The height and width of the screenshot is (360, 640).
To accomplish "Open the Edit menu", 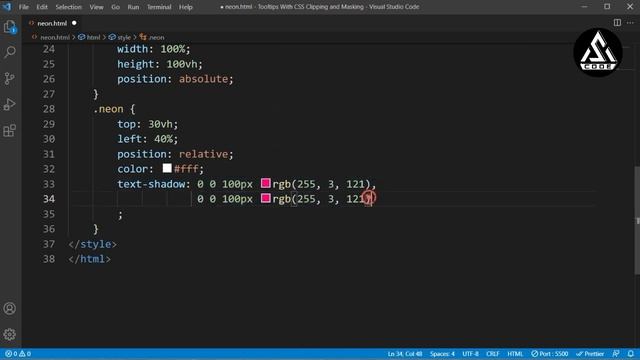I will click(x=42, y=7).
